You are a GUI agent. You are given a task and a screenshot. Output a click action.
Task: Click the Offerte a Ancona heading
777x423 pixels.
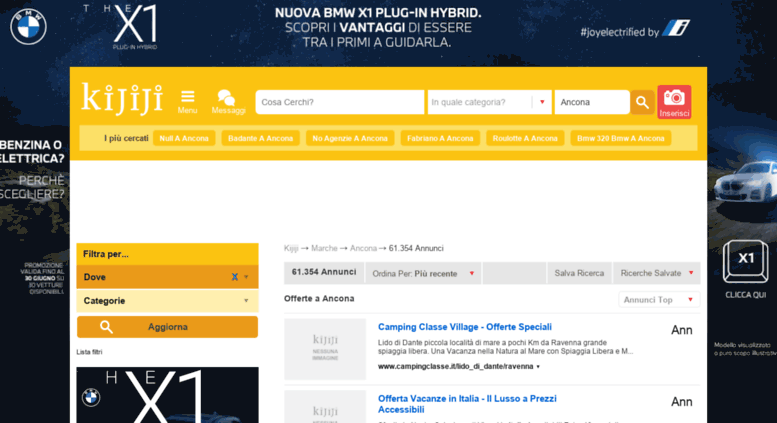coord(319,299)
